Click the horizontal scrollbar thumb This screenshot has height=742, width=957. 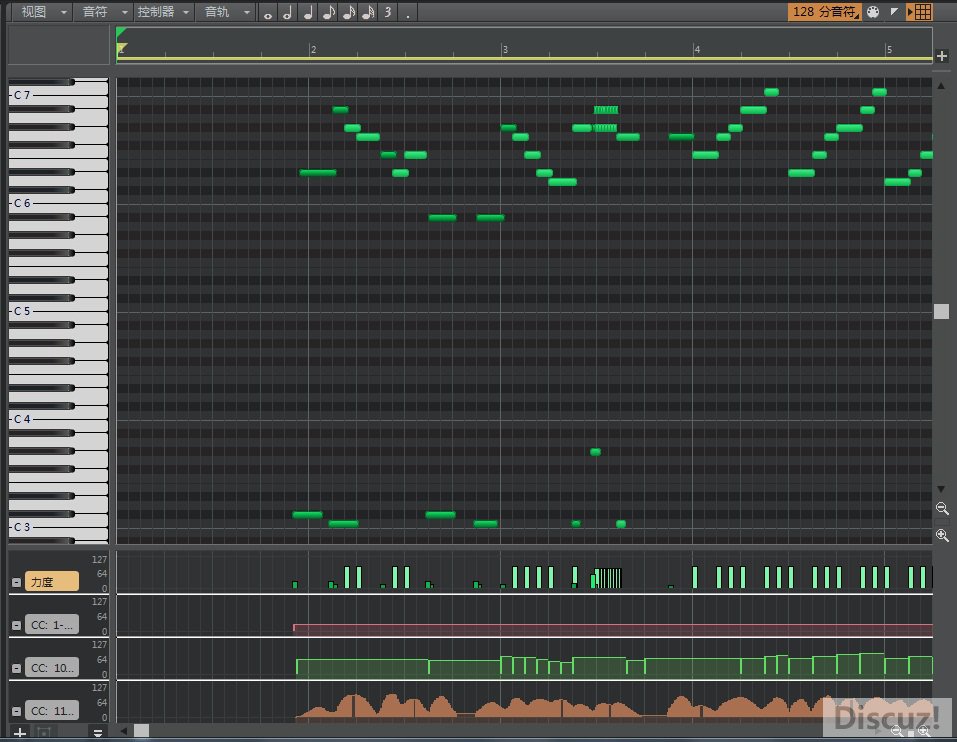pyautogui.click(x=142, y=730)
